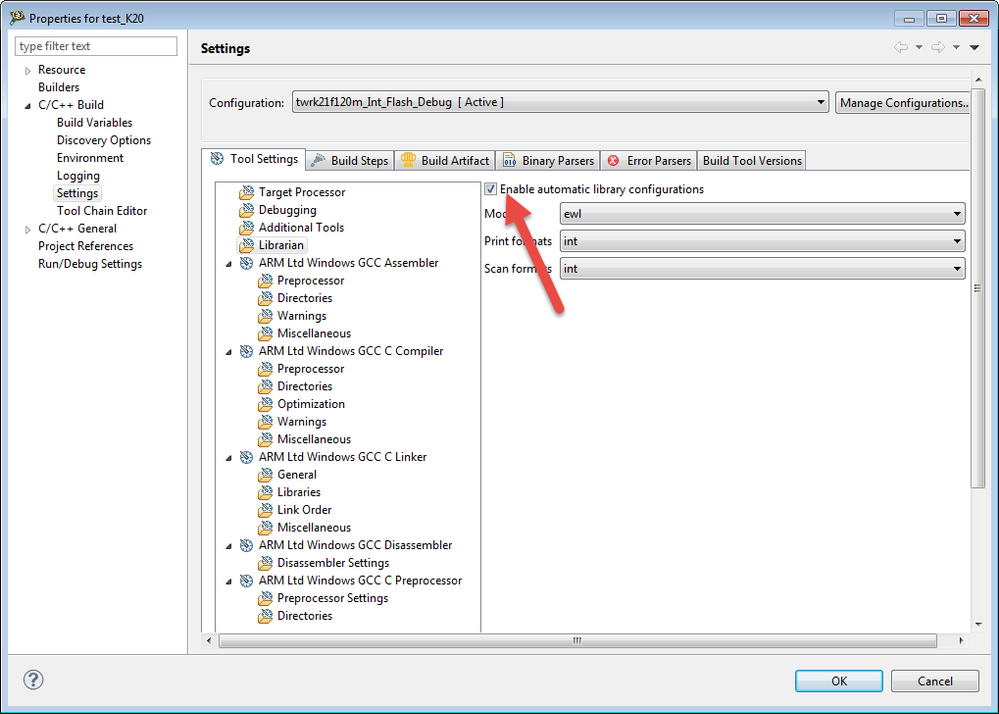
Task: Click the Link Order item icon
Action: [x=266, y=510]
